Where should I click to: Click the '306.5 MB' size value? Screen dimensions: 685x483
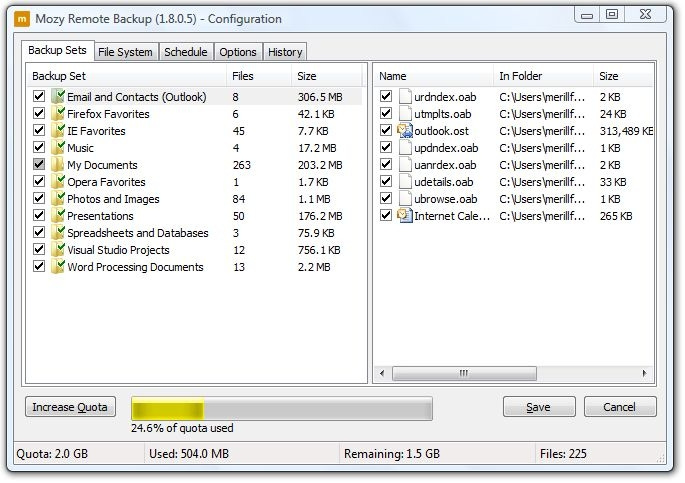click(x=320, y=97)
